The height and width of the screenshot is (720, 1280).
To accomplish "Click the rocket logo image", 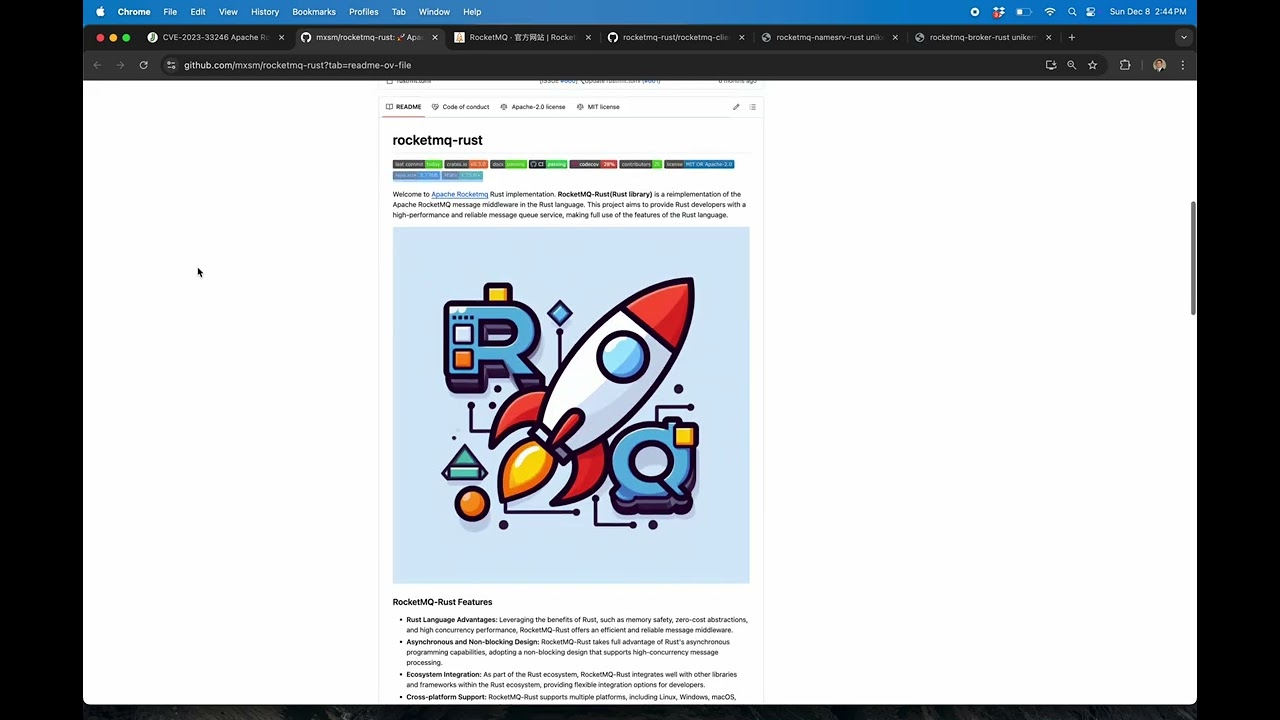I will point(571,405).
